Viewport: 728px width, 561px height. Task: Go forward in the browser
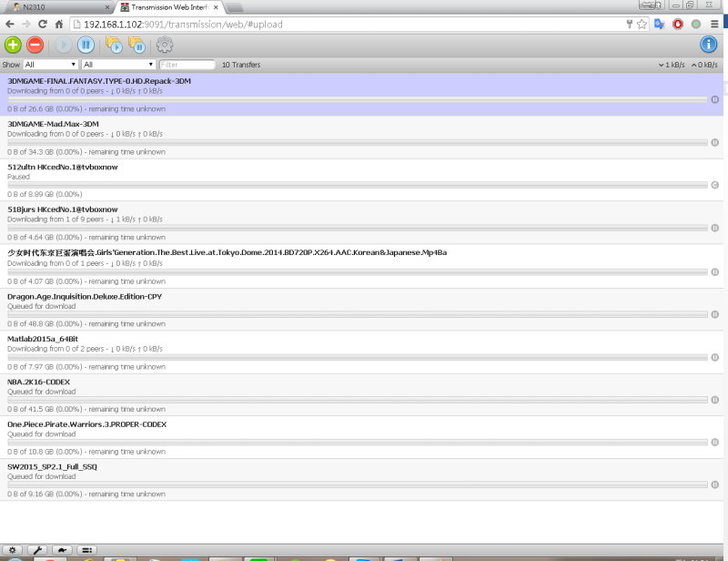pos(26,24)
